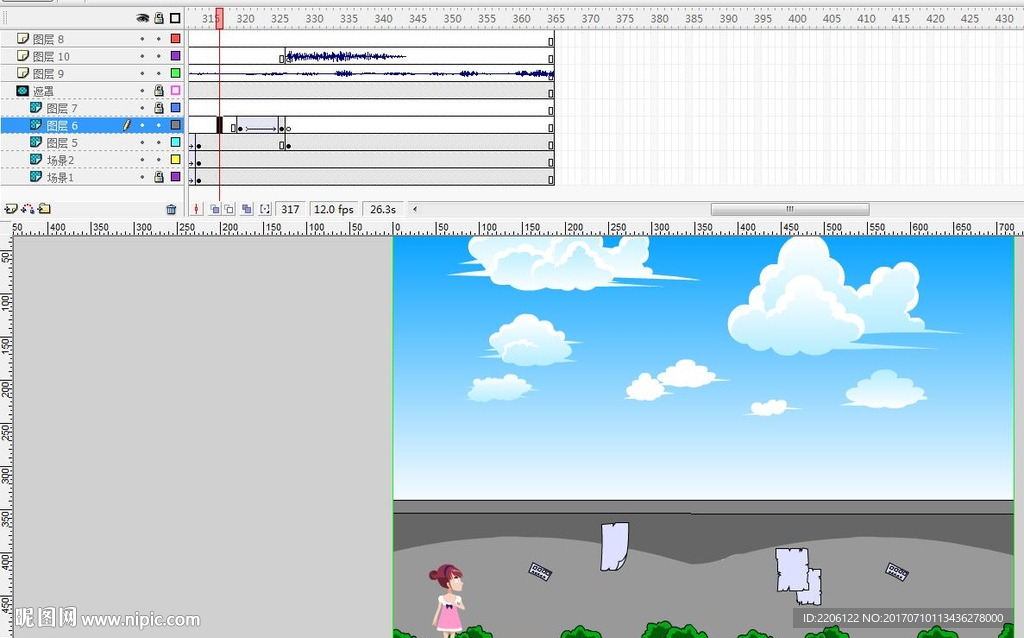The height and width of the screenshot is (638, 1024).
Task: Click the timeline scroll-left arrow
Action: 415,209
